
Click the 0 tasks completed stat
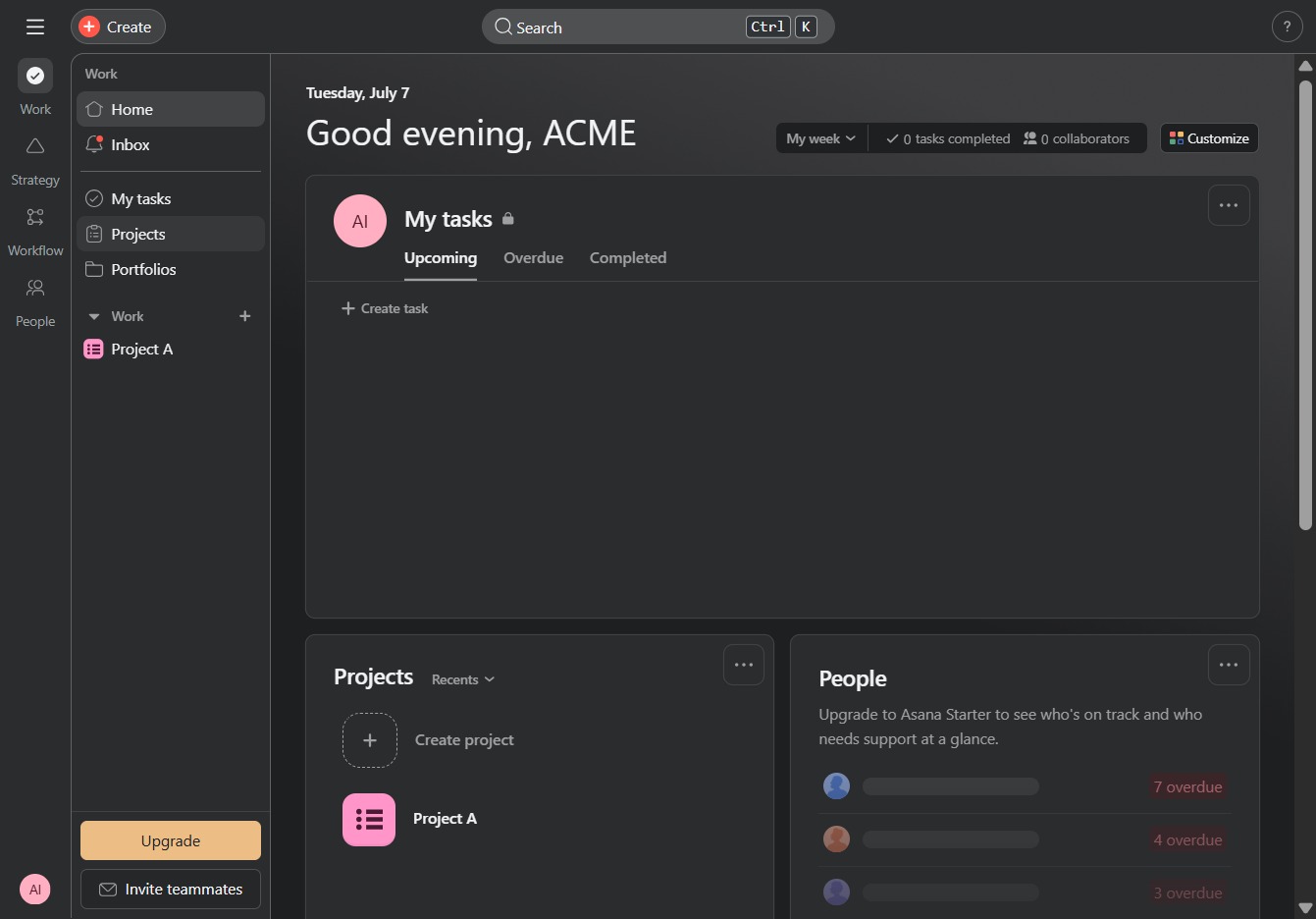948,138
